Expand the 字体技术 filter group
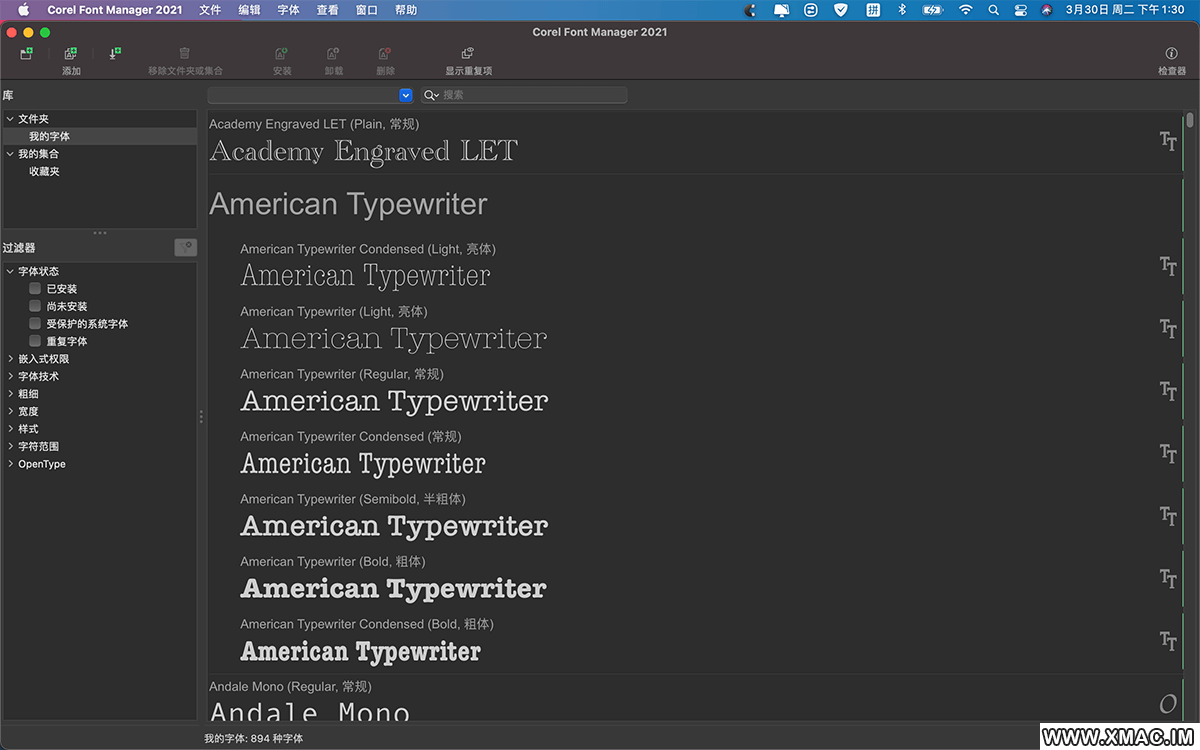The width and height of the screenshot is (1200, 750). (10, 376)
